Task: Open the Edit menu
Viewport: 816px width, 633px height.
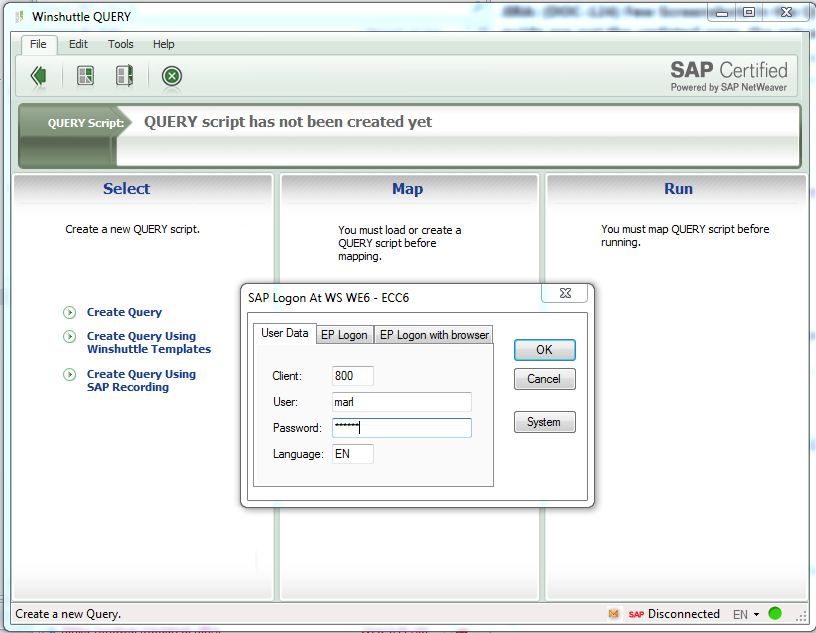Action: (79, 44)
